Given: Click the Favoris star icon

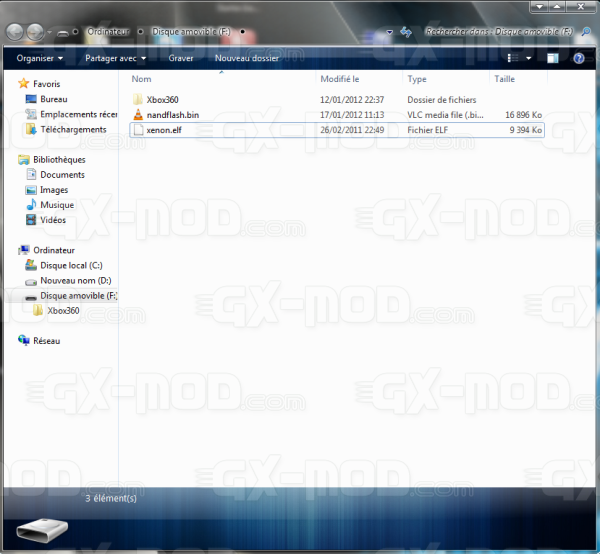Looking at the screenshot, I should [24, 83].
